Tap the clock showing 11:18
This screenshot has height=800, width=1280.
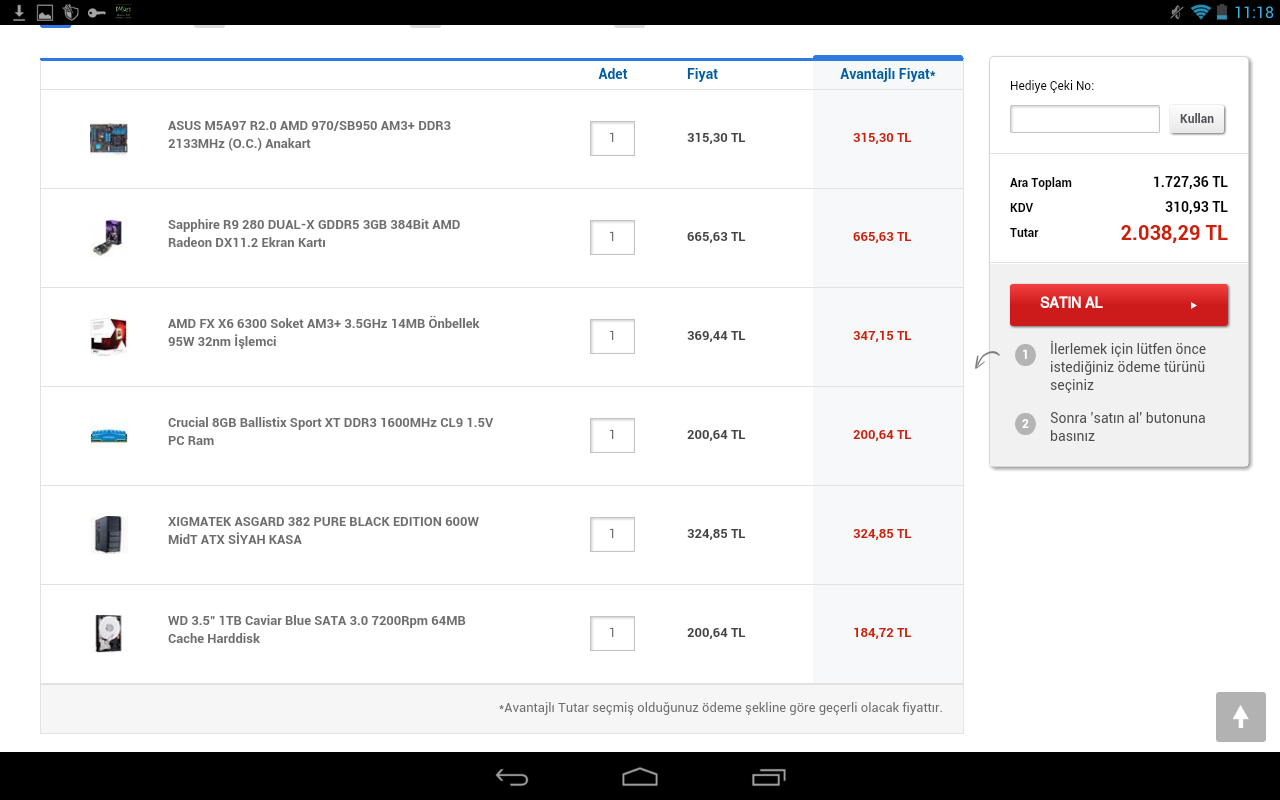click(1254, 12)
